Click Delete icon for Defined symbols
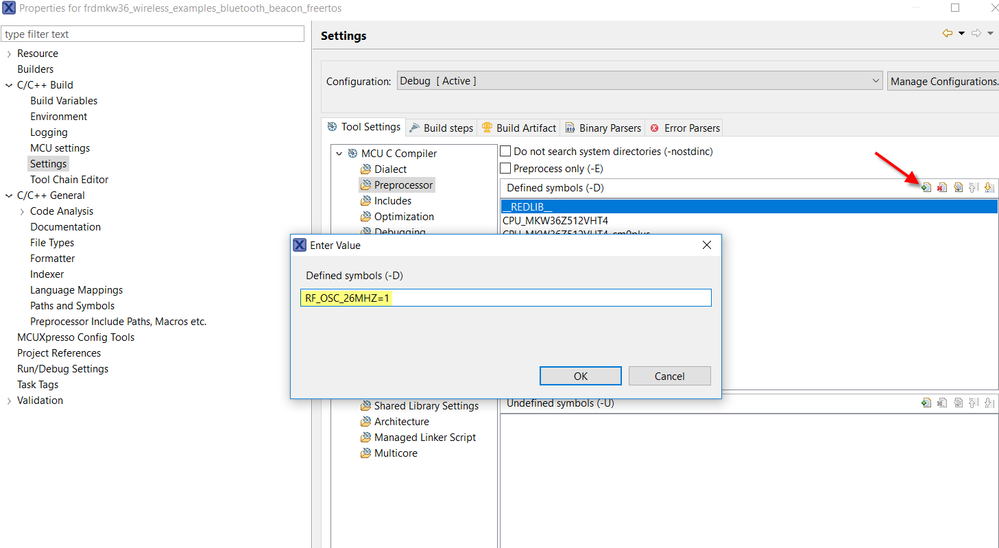 coord(942,187)
